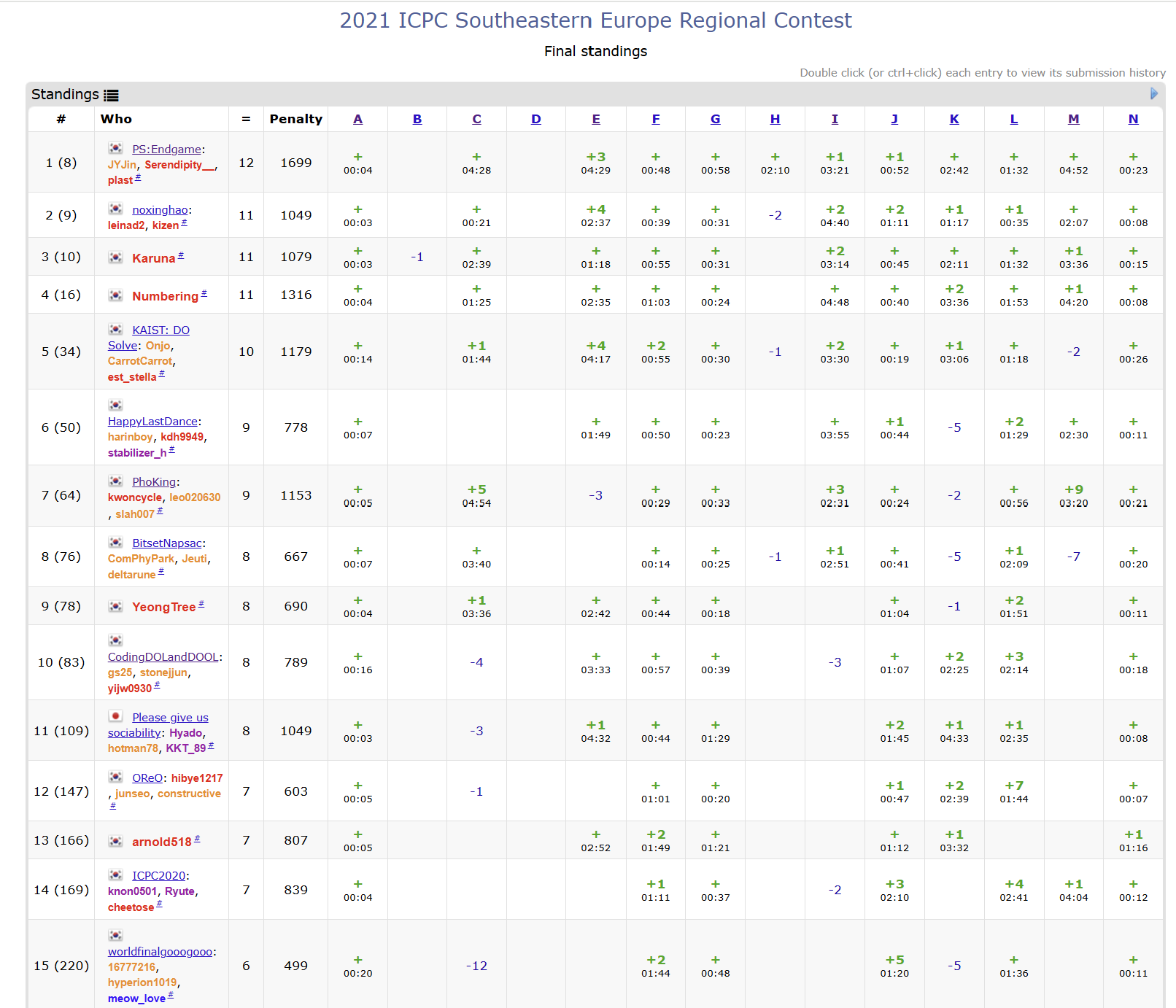This screenshot has height=1008, width=1176.
Task: Click the Who column header
Action: tap(116, 119)
